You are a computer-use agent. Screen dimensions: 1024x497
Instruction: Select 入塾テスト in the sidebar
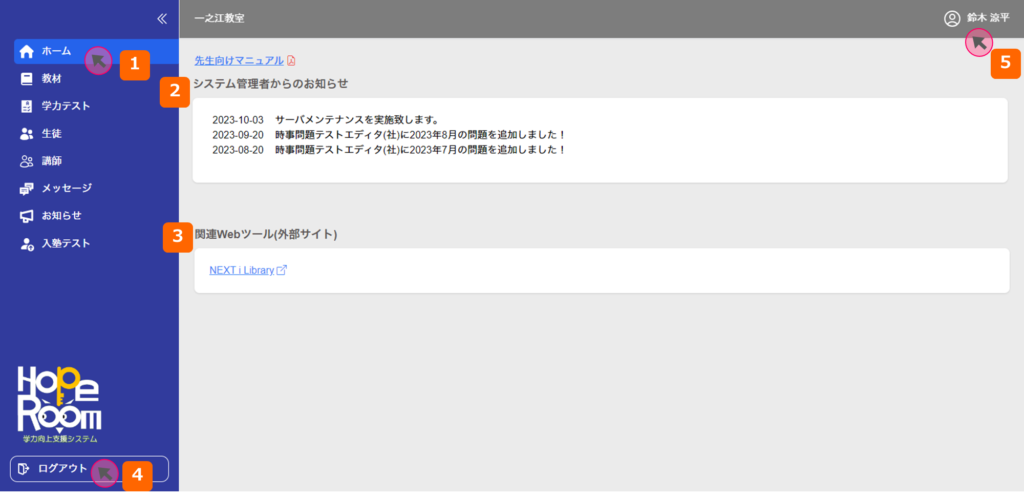[x=66, y=243]
